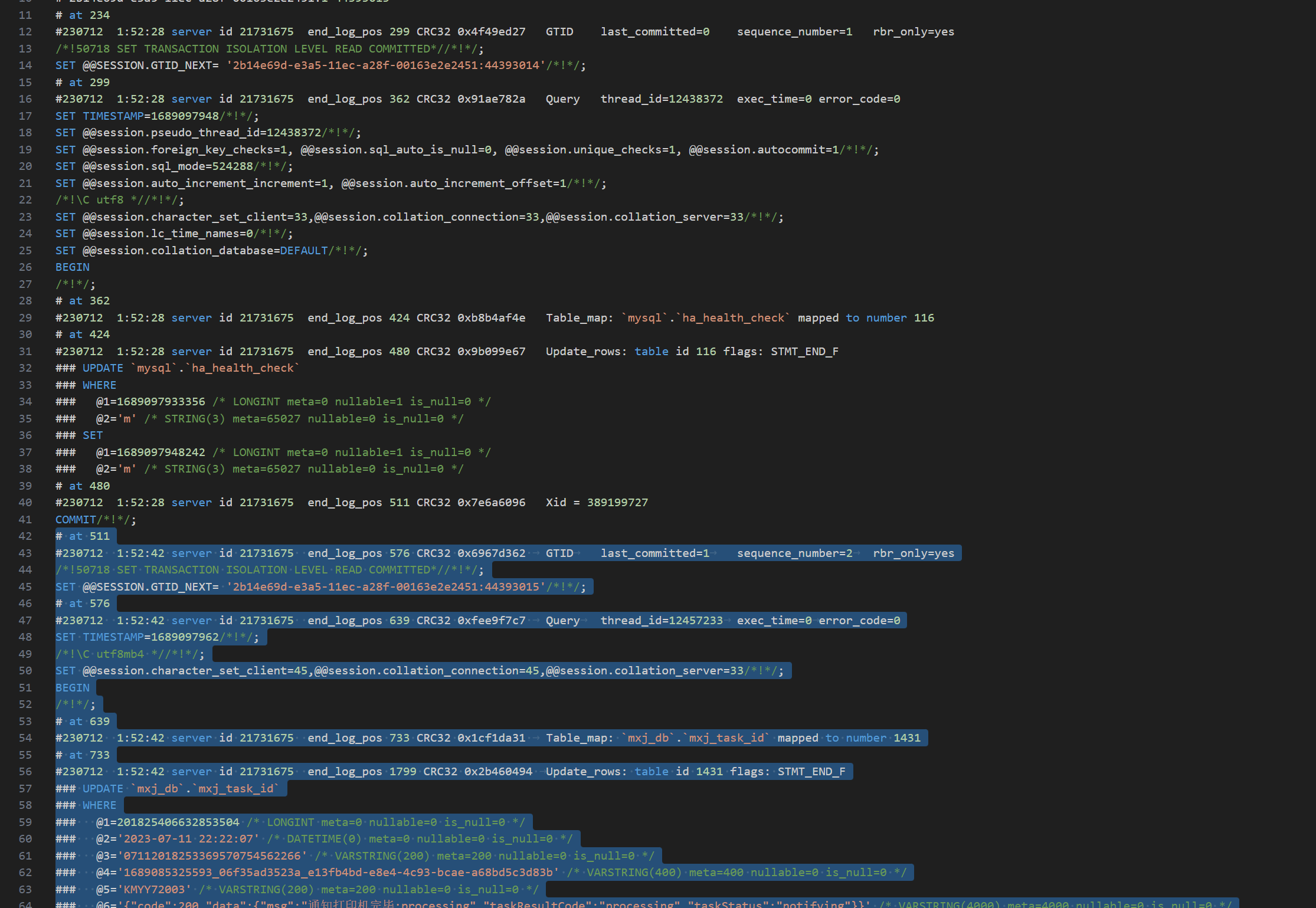This screenshot has width=1316, height=908.
Task: Click 'thread_id=12457233' on line 47
Action: pyautogui.click(x=662, y=621)
